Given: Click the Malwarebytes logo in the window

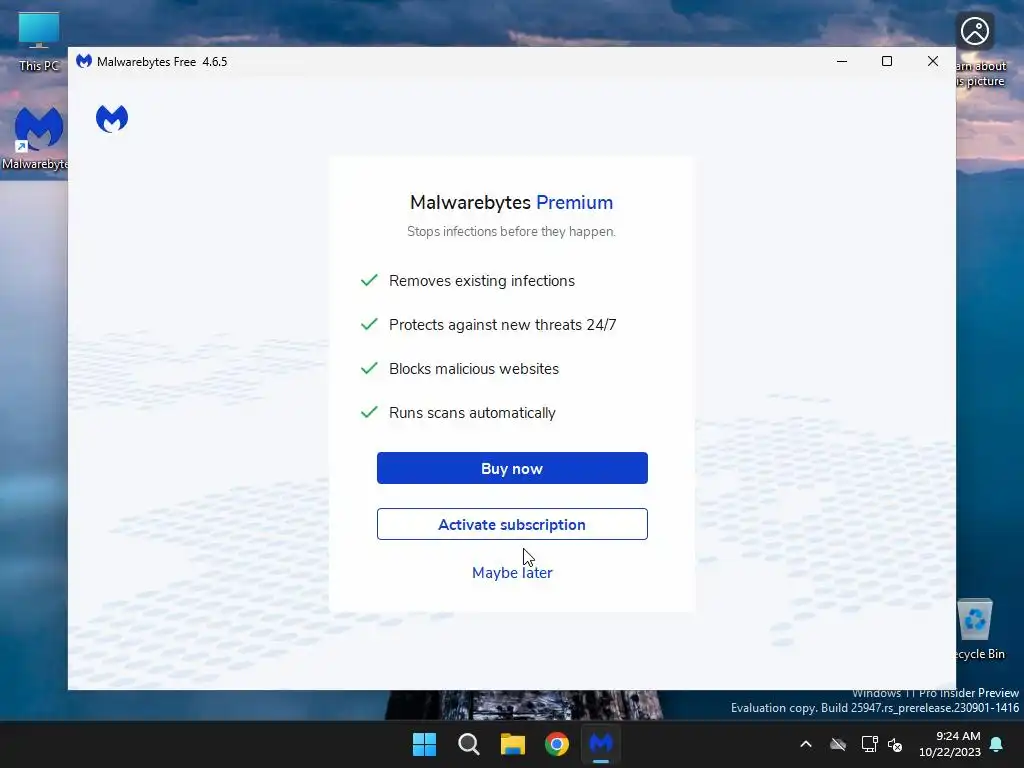Looking at the screenshot, I should pos(112,118).
